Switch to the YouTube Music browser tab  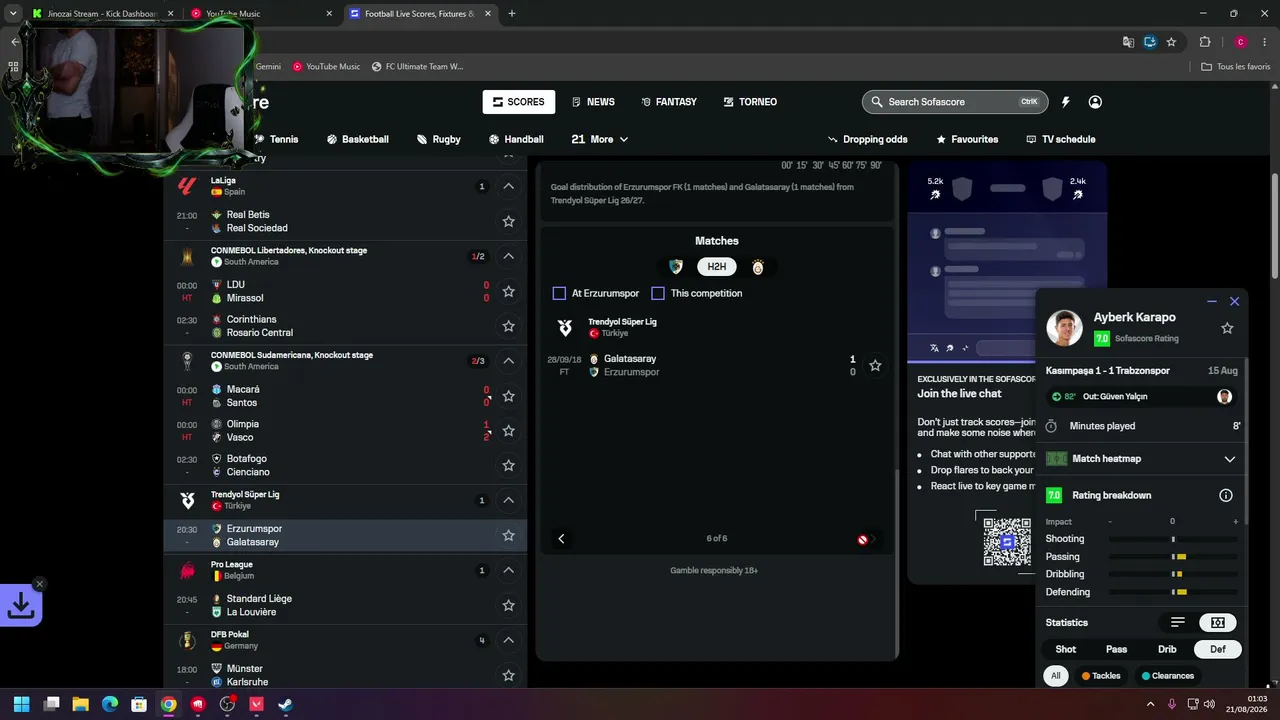pos(262,14)
